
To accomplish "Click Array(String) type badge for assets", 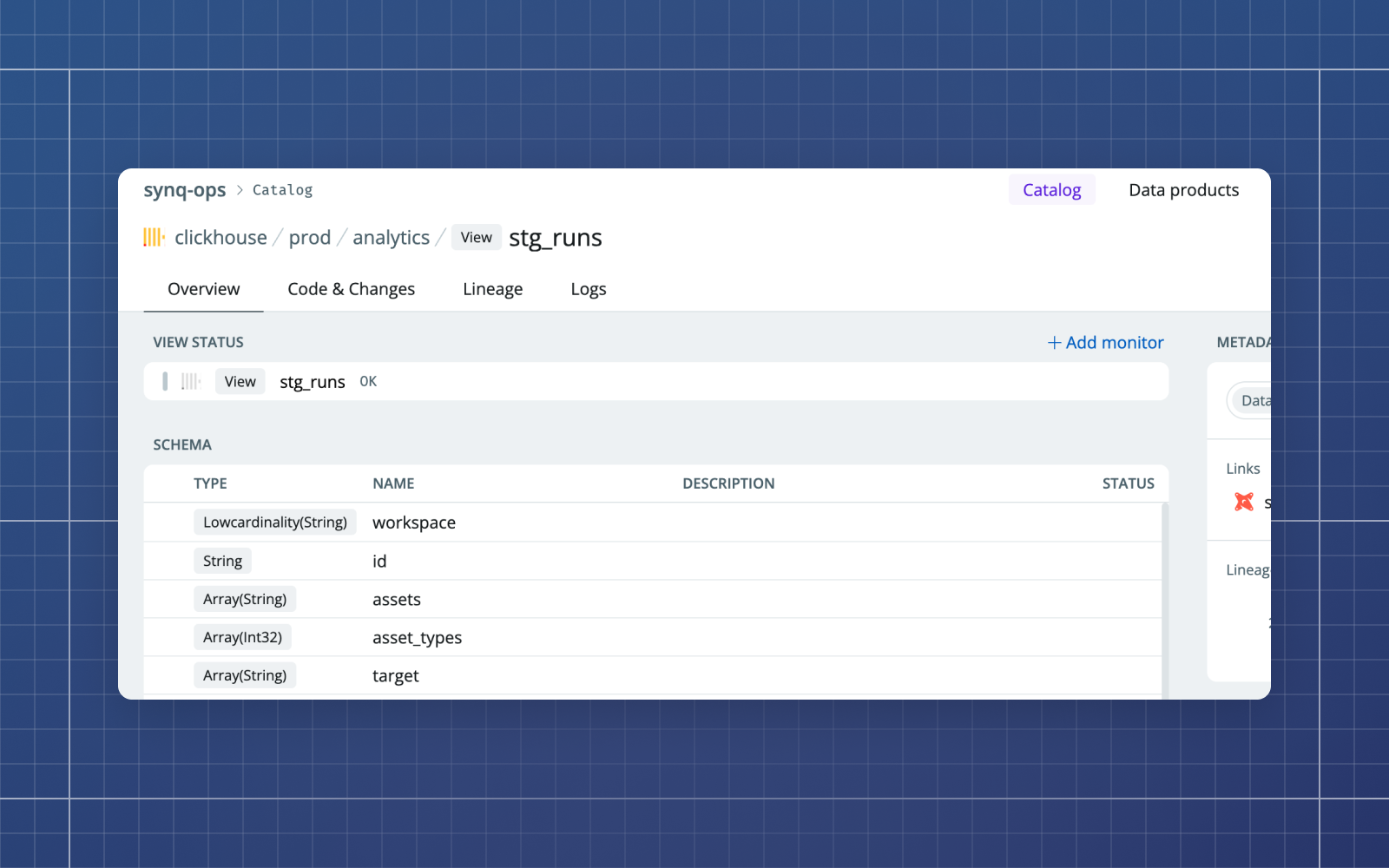I will click(x=245, y=599).
